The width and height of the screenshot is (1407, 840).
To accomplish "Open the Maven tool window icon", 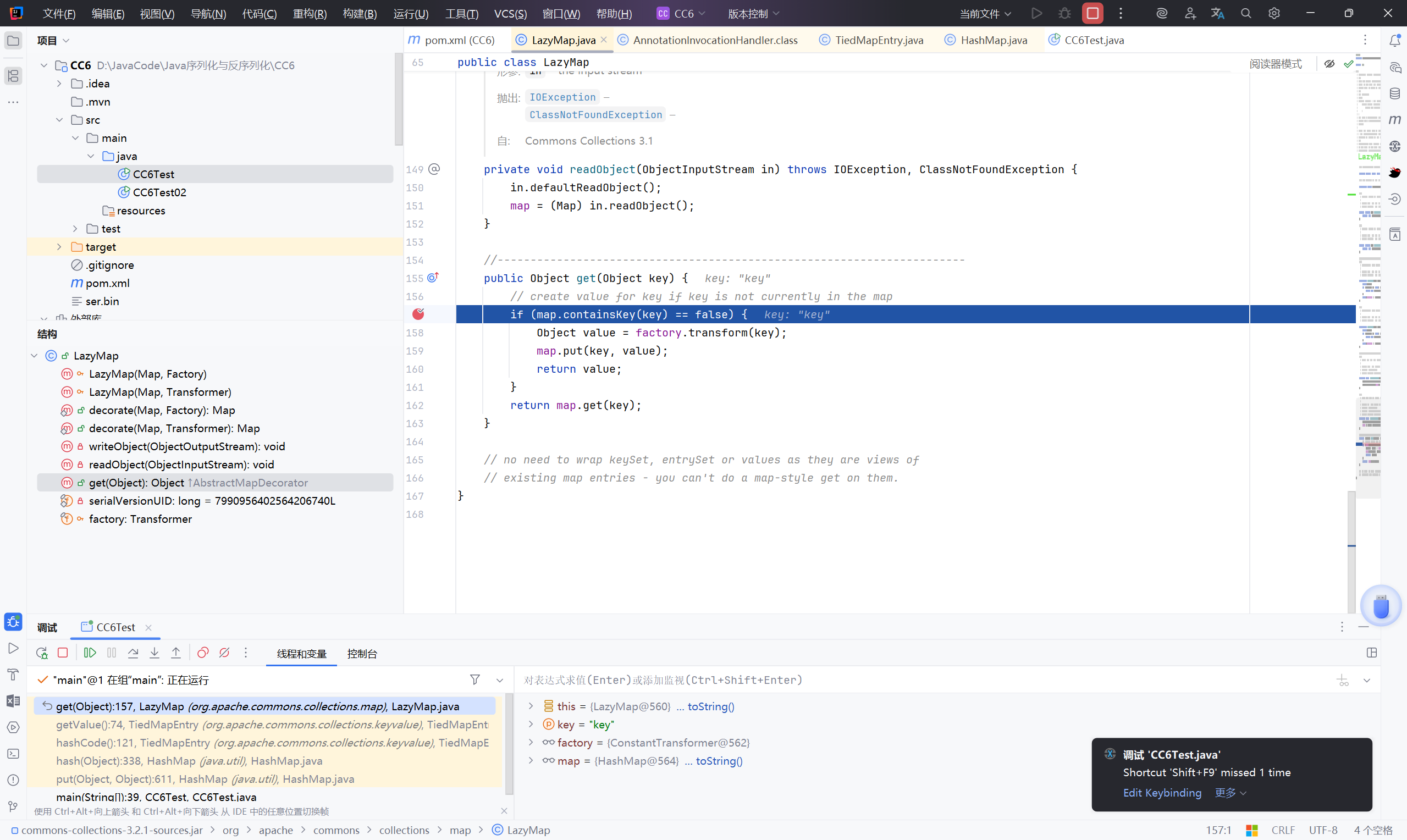I will click(x=1394, y=120).
